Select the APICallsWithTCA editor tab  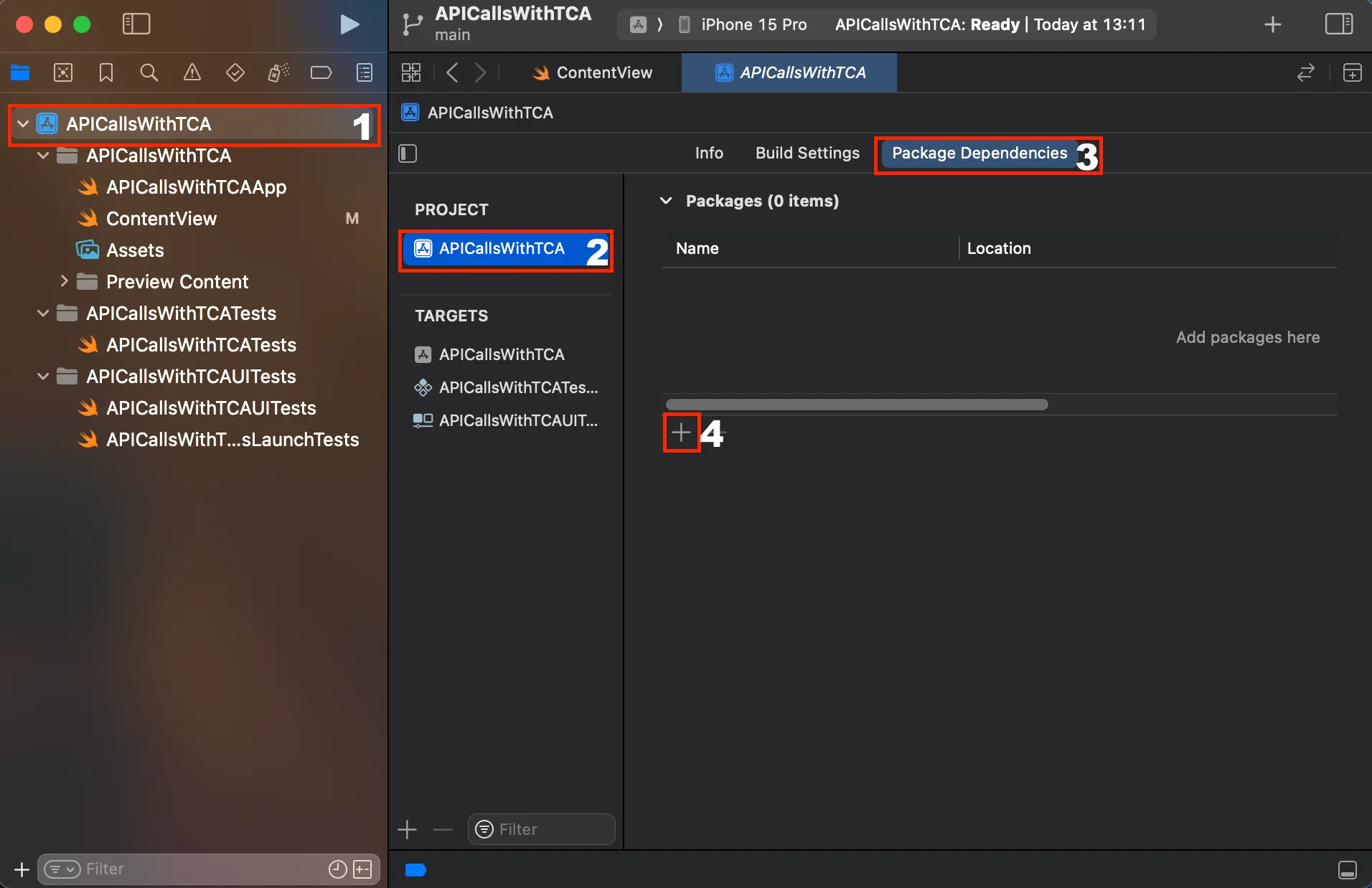[x=789, y=72]
